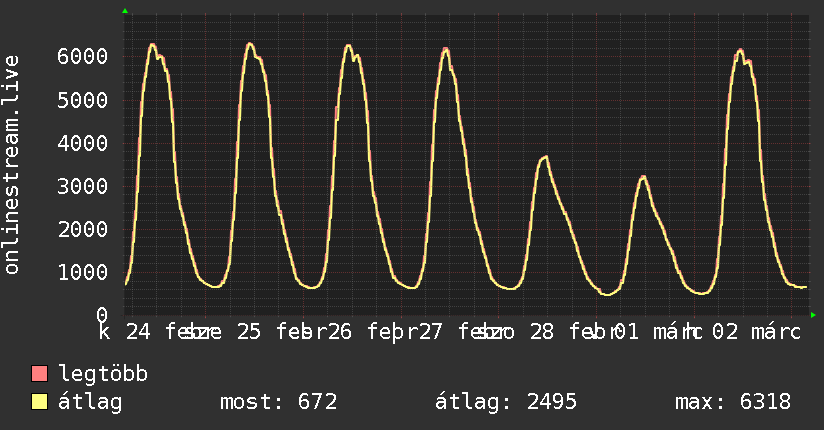Click the 'átlag: 2495' statistic
Image resolution: width=824 pixels, height=430 pixels.
tap(506, 402)
